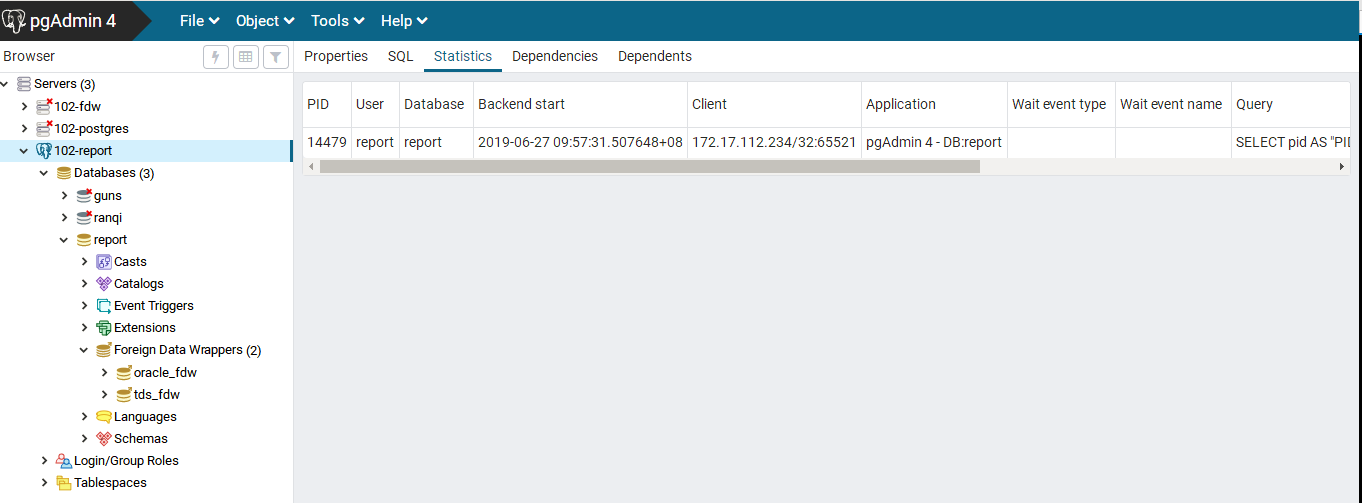
Task: Expand the Tablespaces tree node
Action: click(x=45, y=483)
